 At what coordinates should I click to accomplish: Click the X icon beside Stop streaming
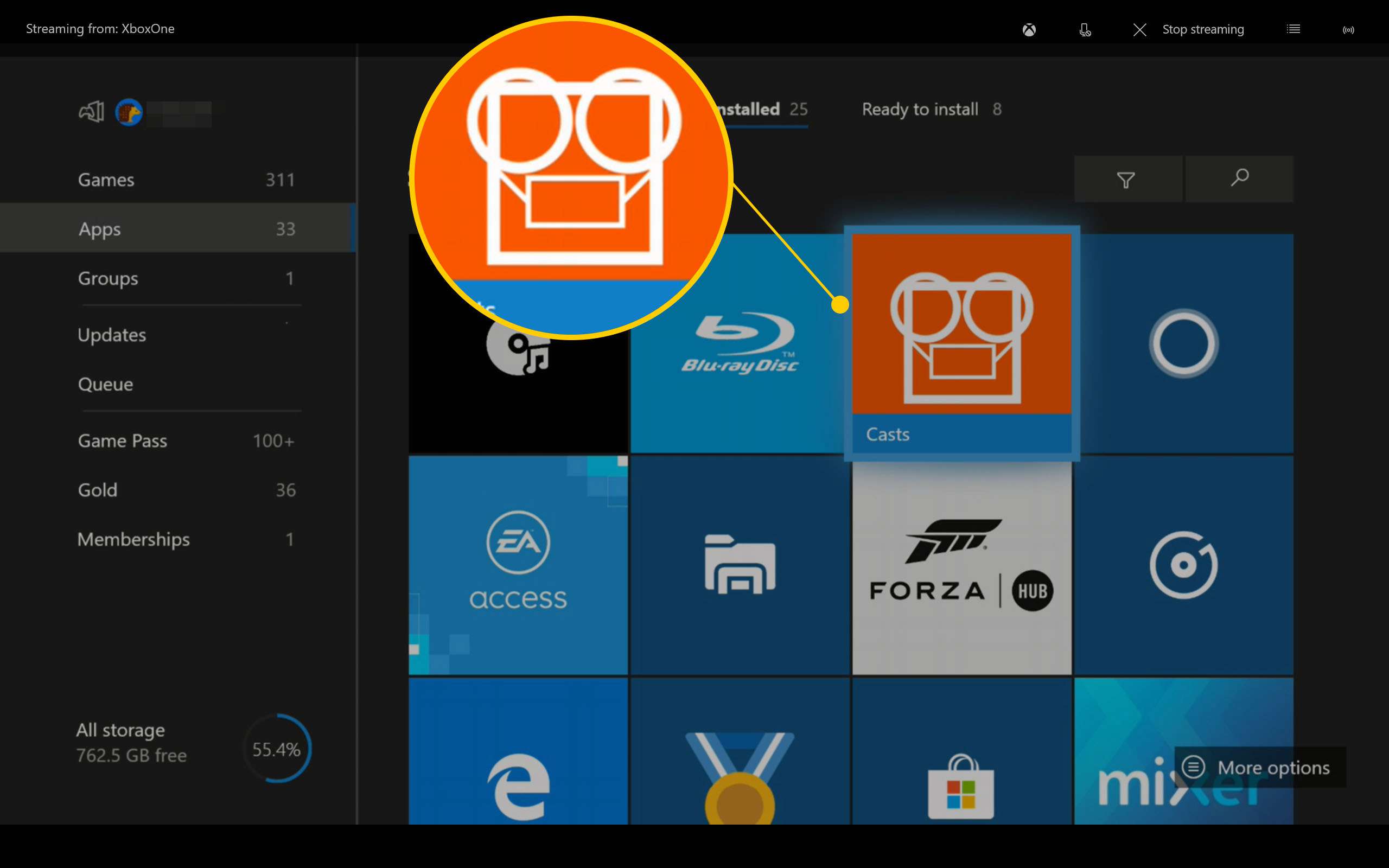pyautogui.click(x=1139, y=29)
